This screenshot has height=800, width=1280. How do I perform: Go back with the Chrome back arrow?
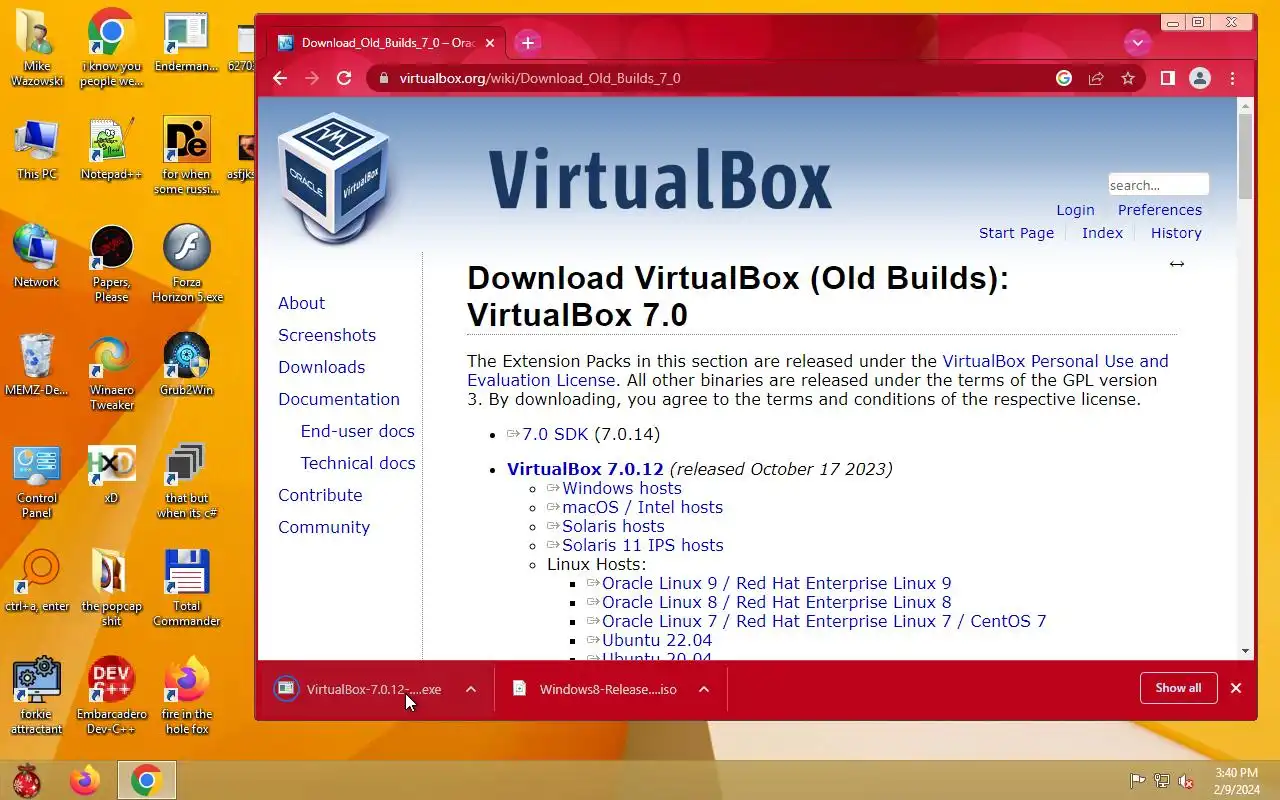pos(280,78)
